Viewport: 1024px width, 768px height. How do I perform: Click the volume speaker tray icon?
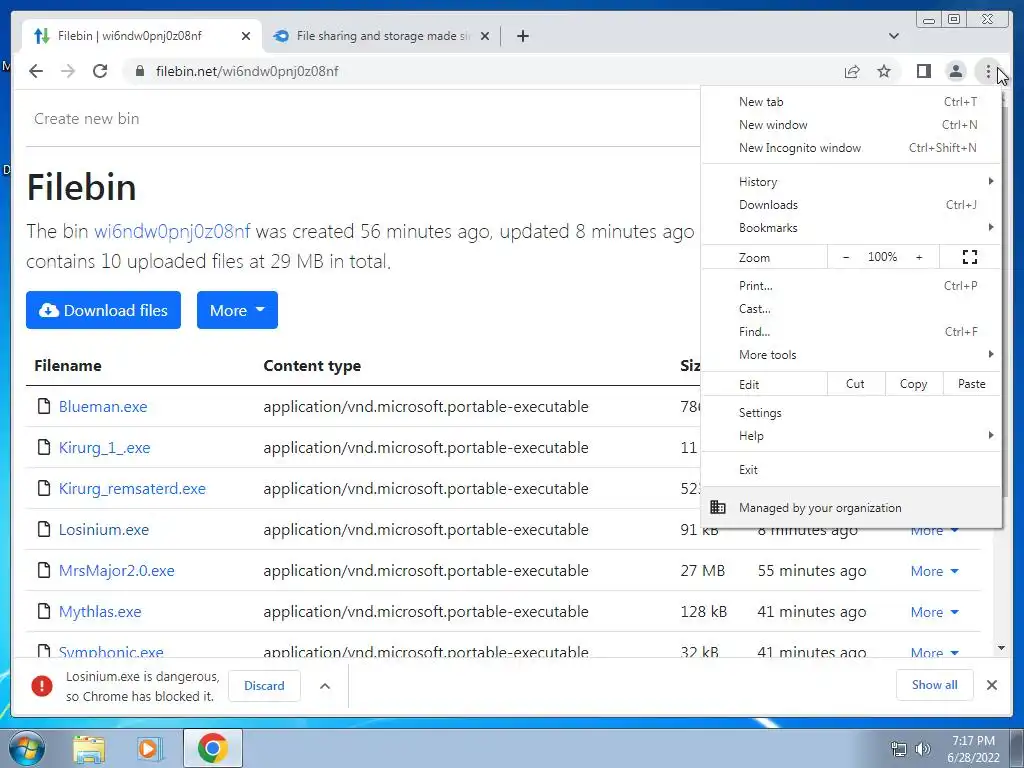tap(923, 749)
